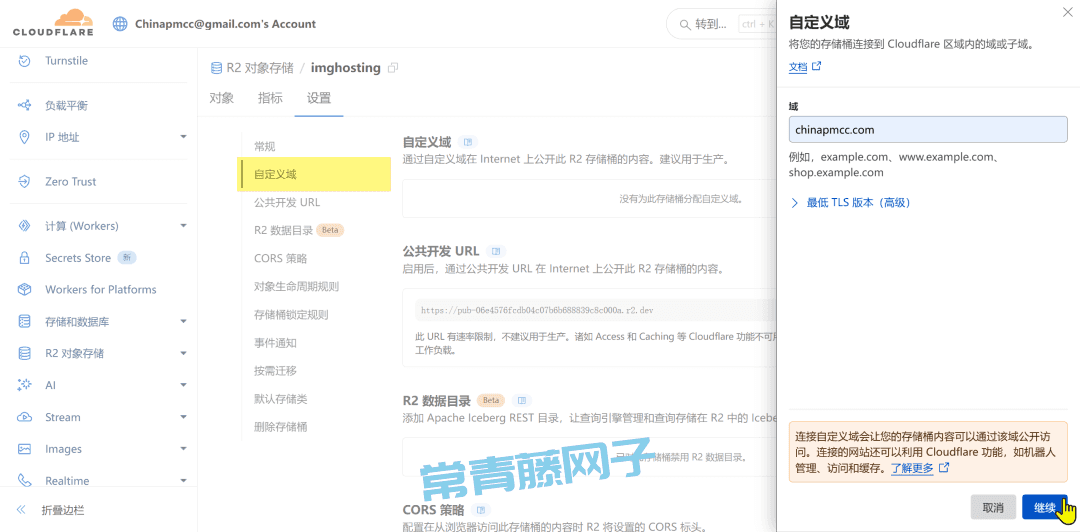Image resolution: width=1080 pixels, height=532 pixels.
Task: Switch to the 指标 tab
Action: click(x=270, y=99)
